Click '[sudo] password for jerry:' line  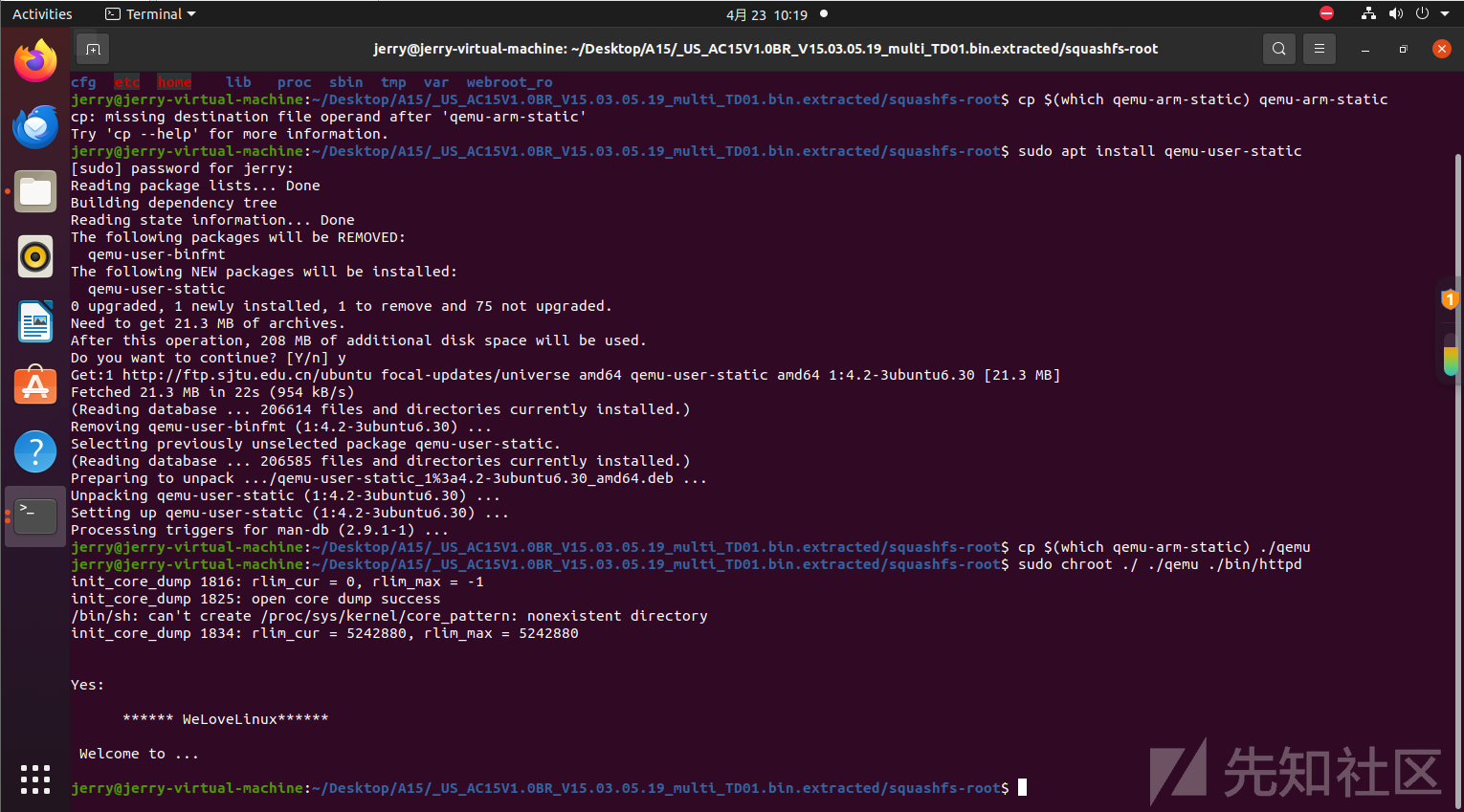(182, 168)
